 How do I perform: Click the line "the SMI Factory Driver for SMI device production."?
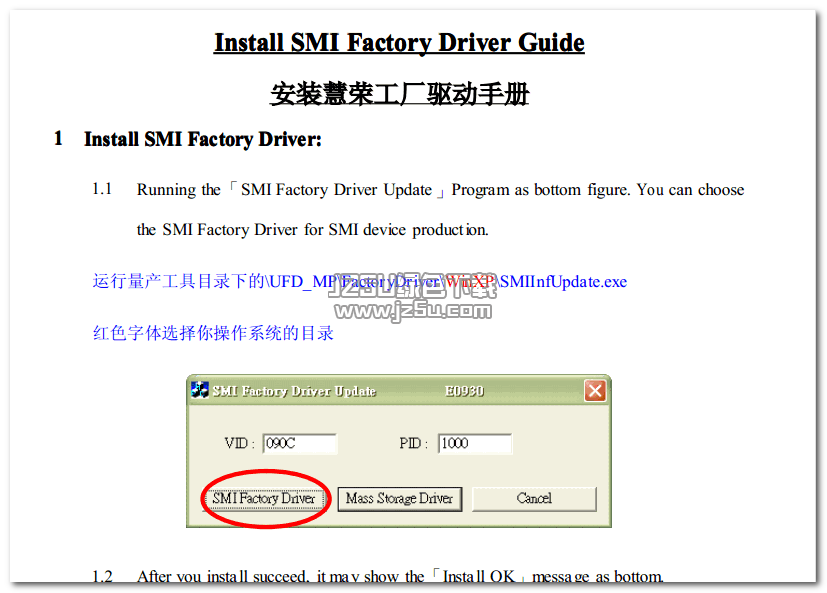point(313,229)
